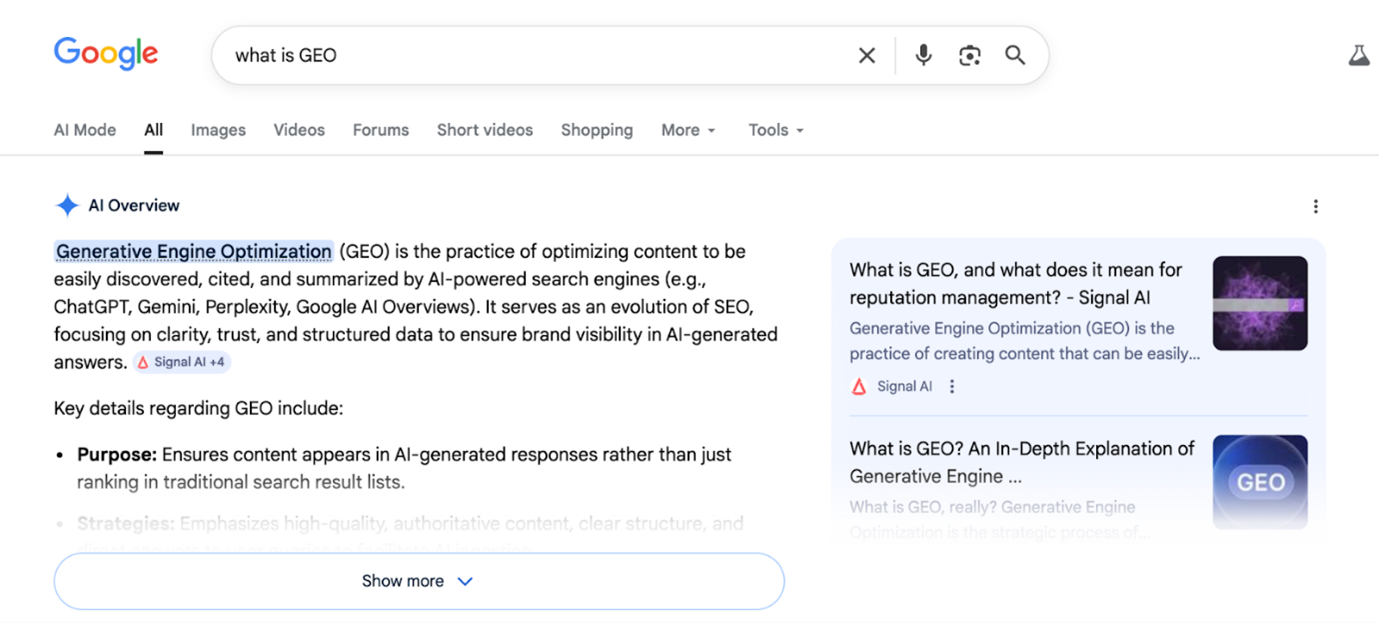Click the Google logo
This screenshot has height=623, width=1379.
[x=105, y=54]
